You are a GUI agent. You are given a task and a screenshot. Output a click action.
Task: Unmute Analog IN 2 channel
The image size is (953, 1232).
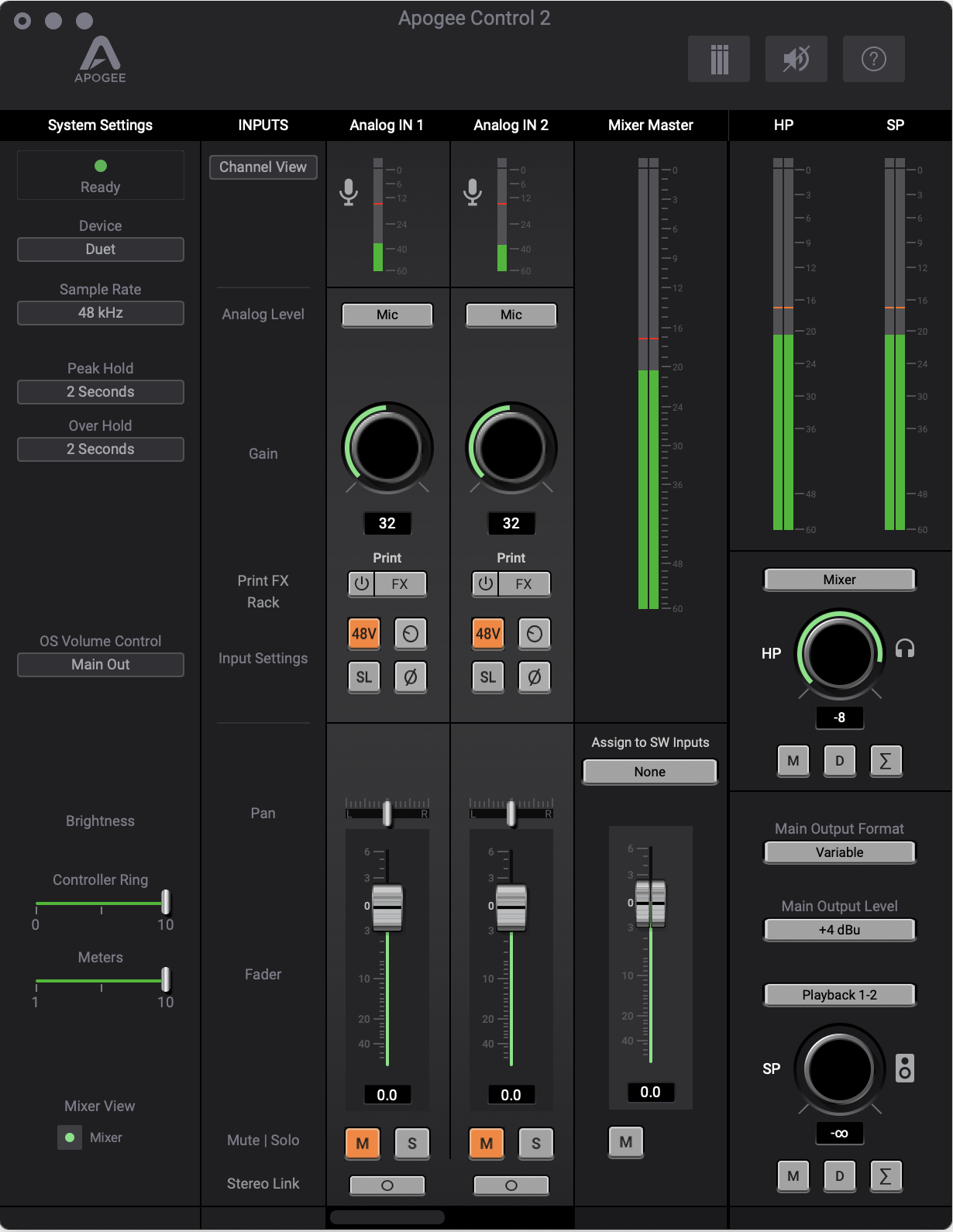point(487,1143)
